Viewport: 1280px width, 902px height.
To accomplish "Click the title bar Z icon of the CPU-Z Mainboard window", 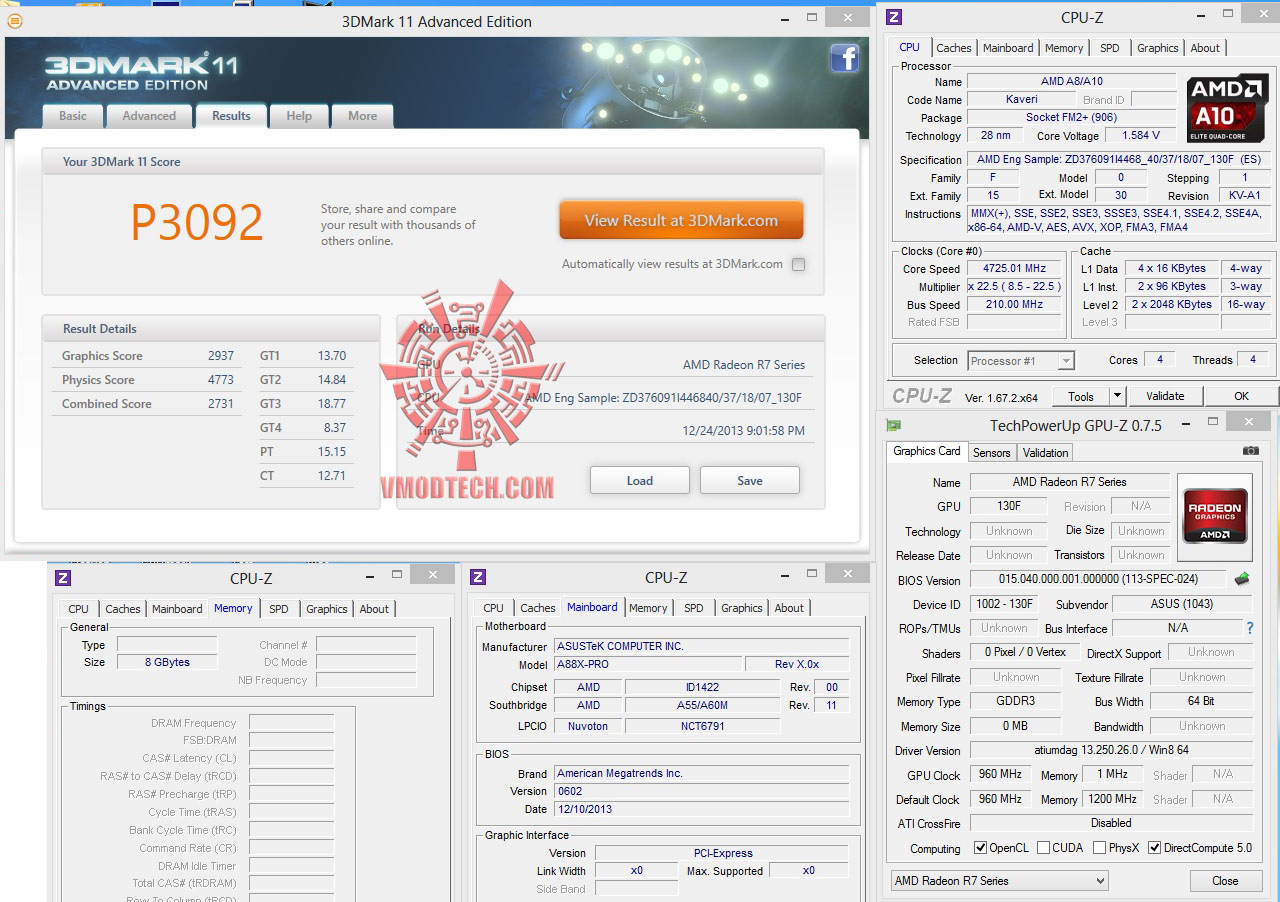I will point(478,577).
